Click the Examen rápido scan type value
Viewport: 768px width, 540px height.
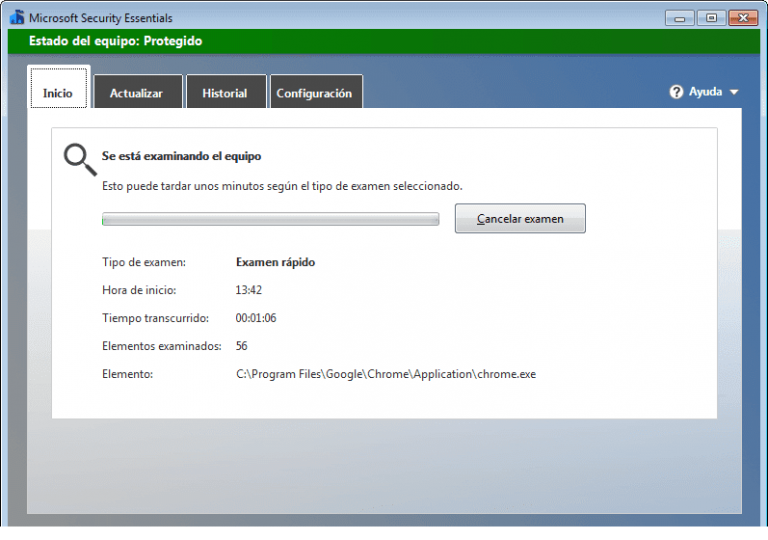[275, 262]
